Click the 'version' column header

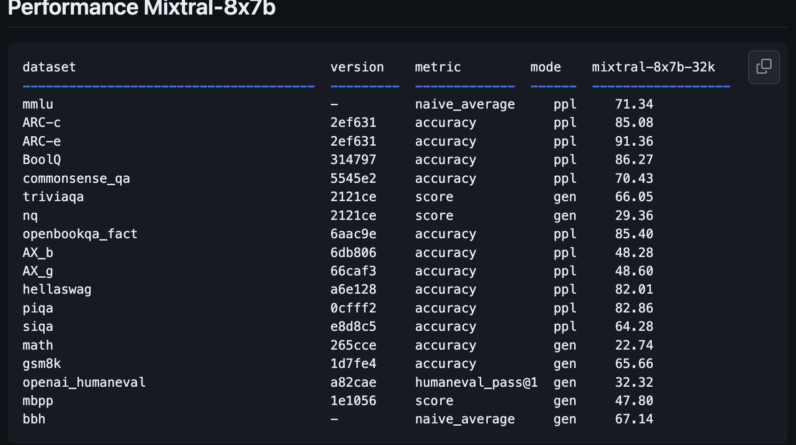357,67
